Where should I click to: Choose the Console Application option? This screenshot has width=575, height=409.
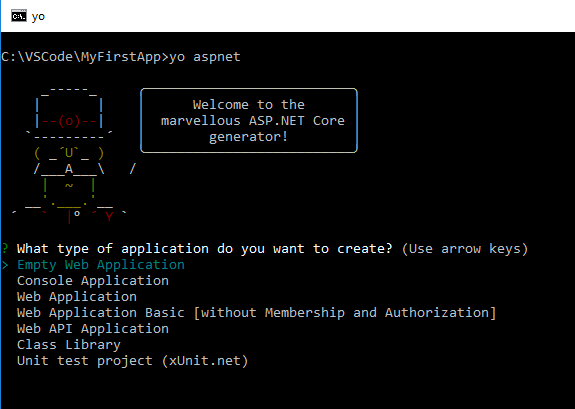93,281
